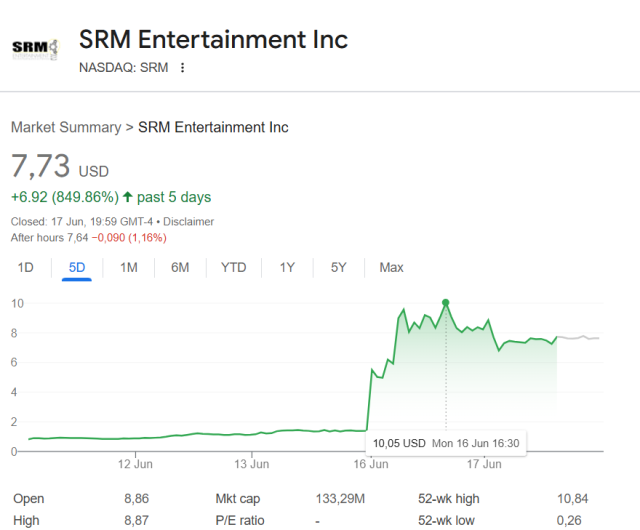Viewport: 640px width, 530px height.
Task: Click the +6.92 (849.86%) change text
Action: (65, 197)
